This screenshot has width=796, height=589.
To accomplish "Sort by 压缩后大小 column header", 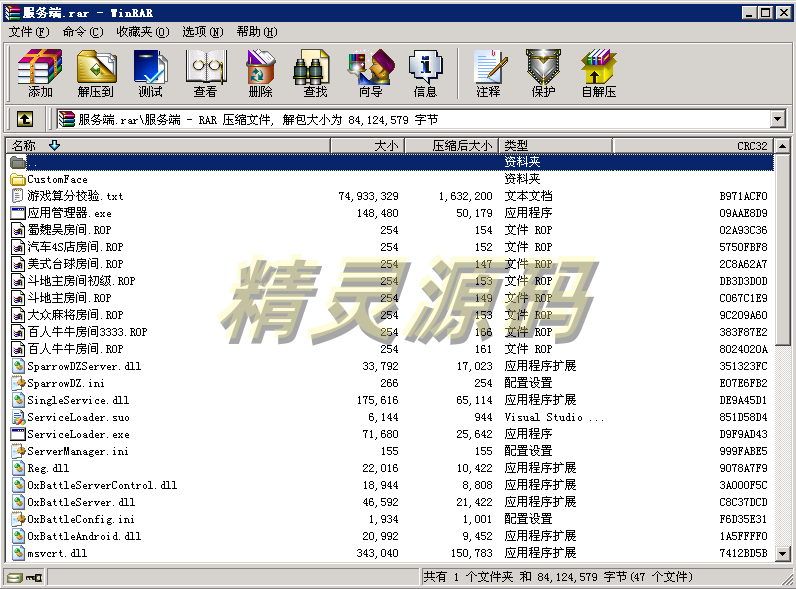I will (x=451, y=146).
